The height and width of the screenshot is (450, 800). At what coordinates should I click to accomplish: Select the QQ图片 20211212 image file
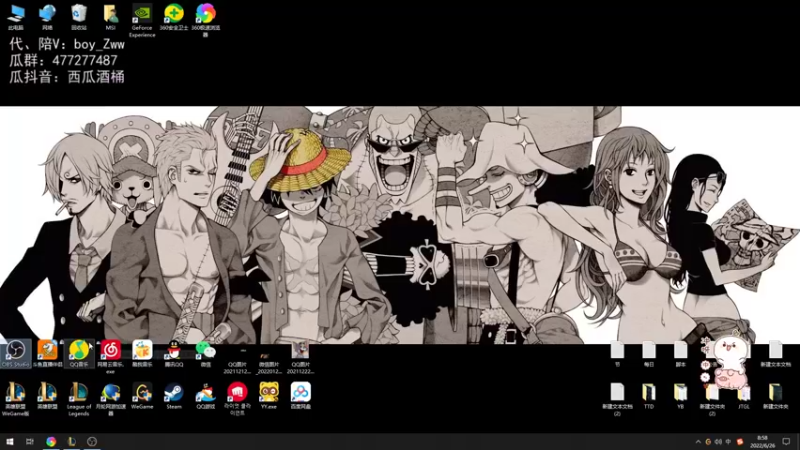(x=237, y=360)
